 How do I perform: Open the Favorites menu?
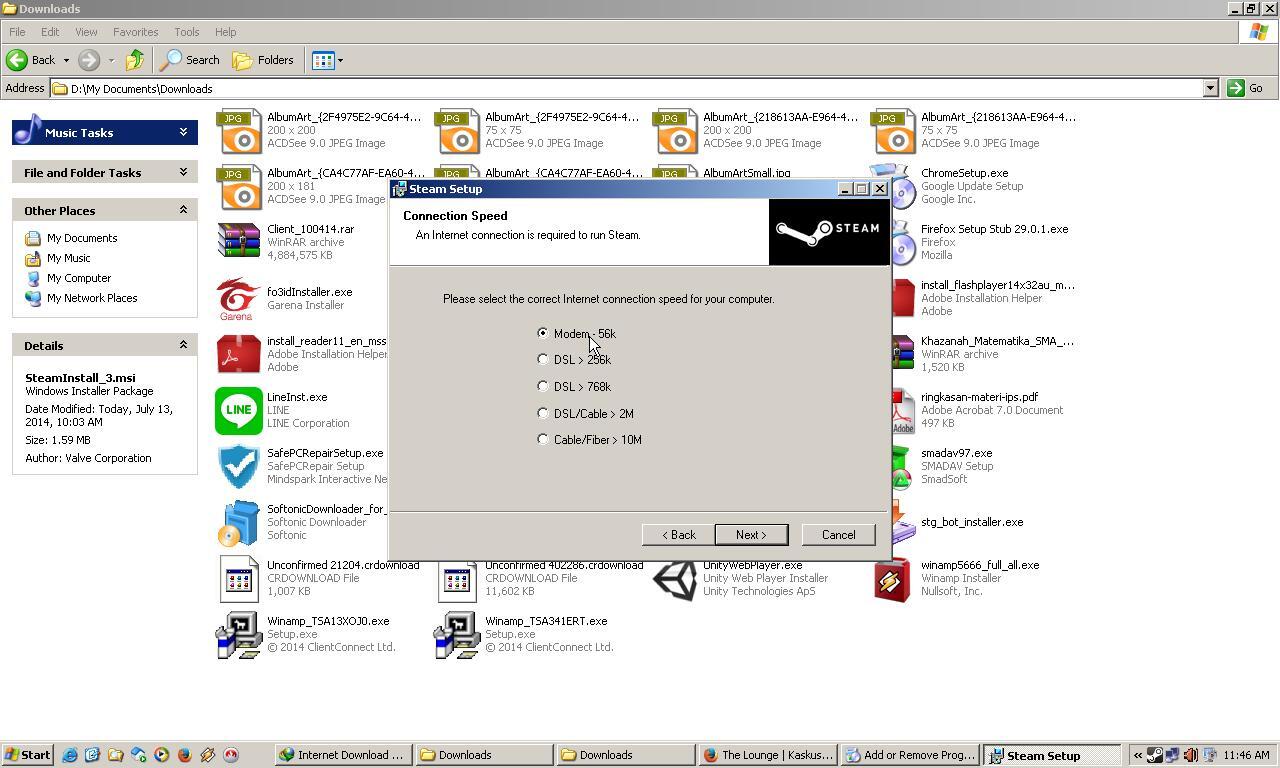click(x=135, y=32)
